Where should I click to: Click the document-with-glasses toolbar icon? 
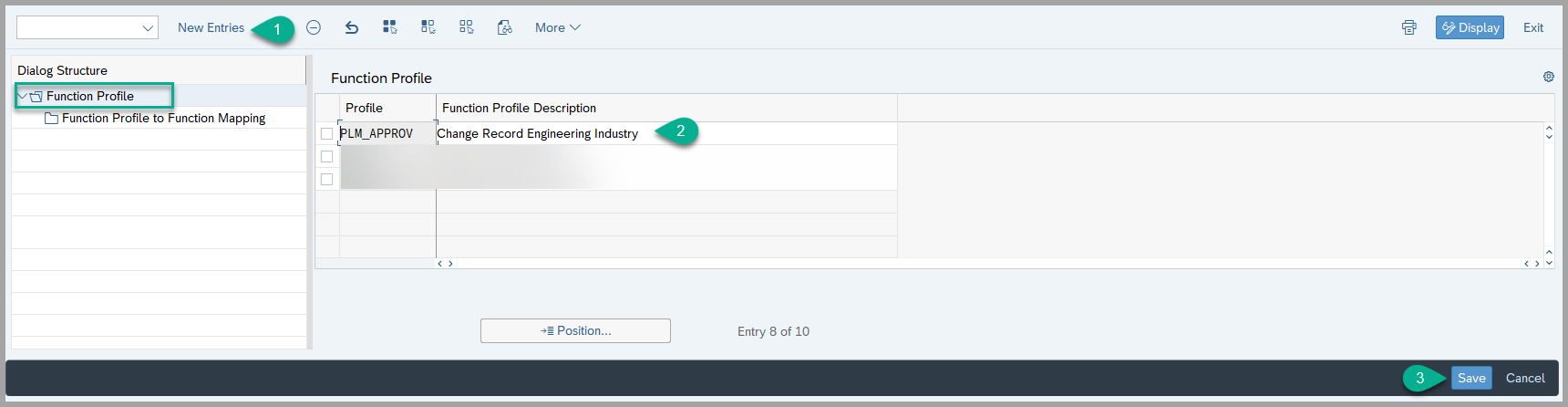point(505,27)
